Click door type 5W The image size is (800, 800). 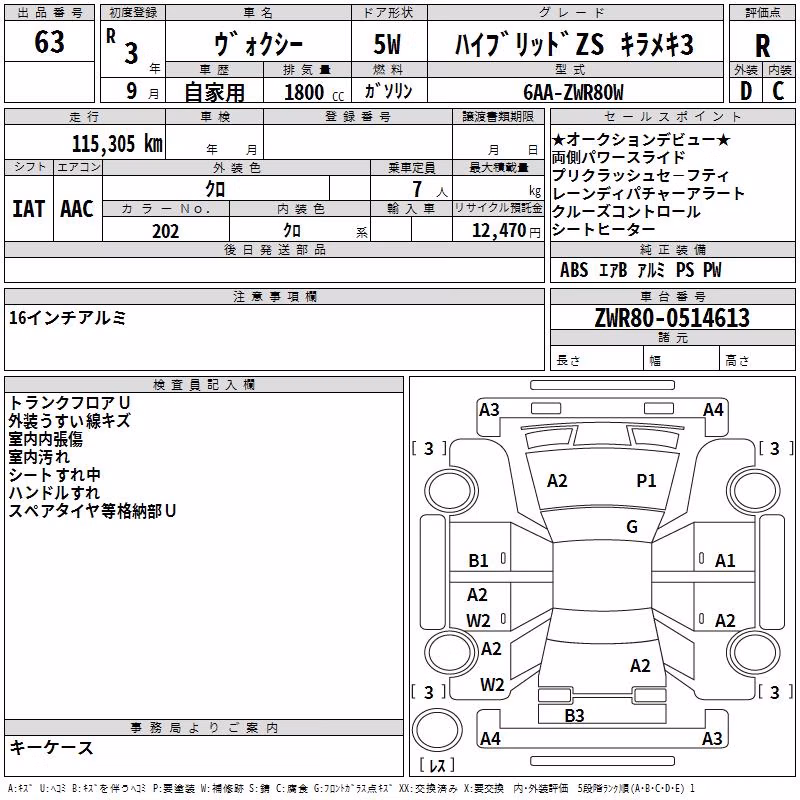tap(387, 44)
